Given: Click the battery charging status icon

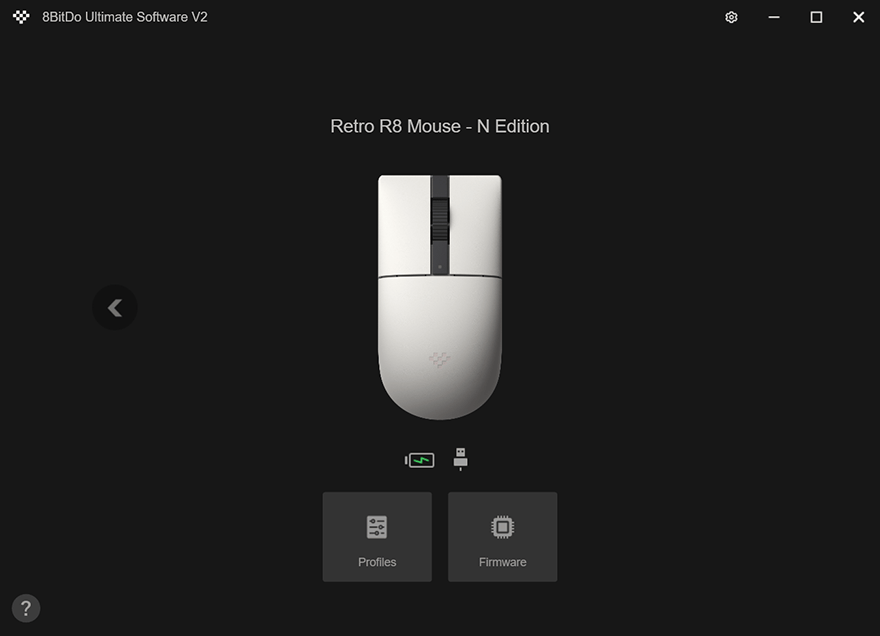Looking at the screenshot, I should click(419, 460).
